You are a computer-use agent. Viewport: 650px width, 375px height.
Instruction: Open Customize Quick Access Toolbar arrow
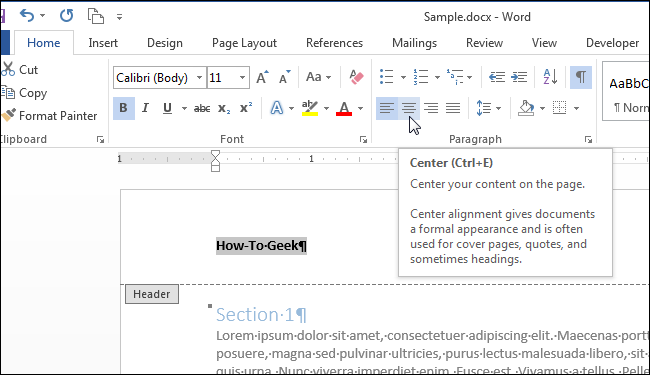pos(119,17)
